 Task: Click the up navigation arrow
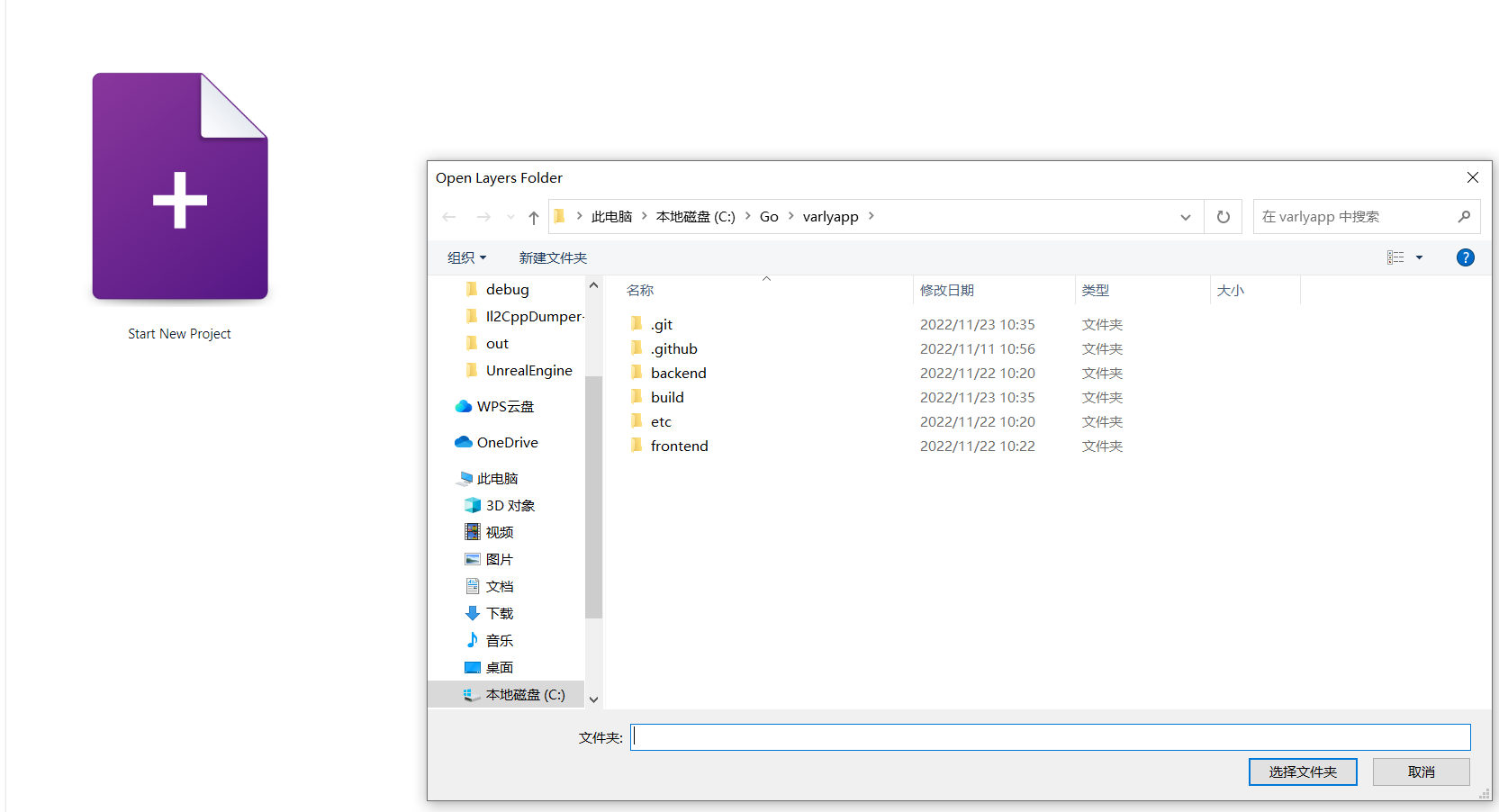533,216
